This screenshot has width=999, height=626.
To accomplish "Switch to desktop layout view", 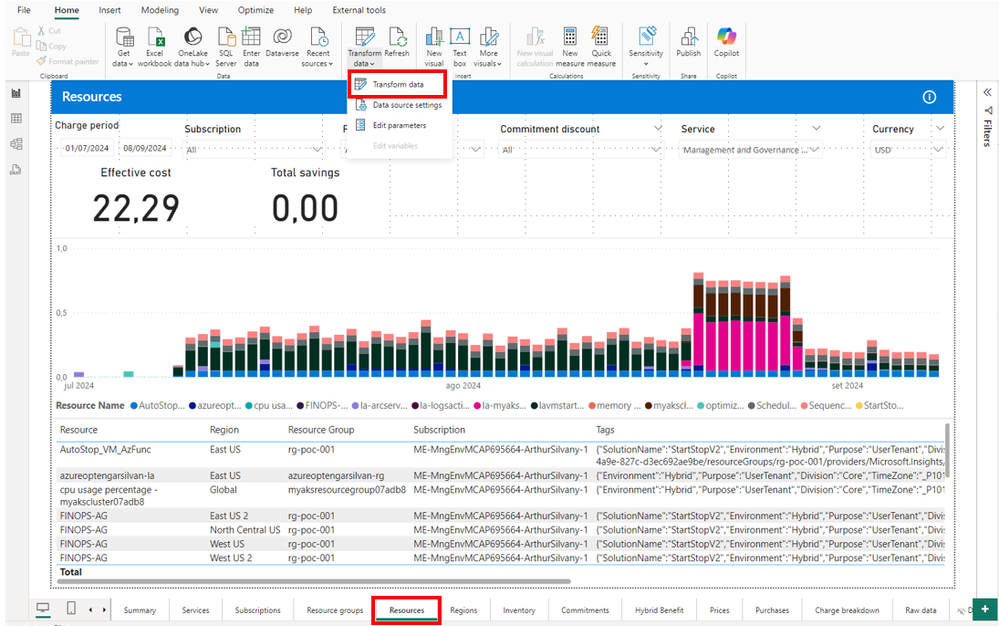I will [43, 609].
